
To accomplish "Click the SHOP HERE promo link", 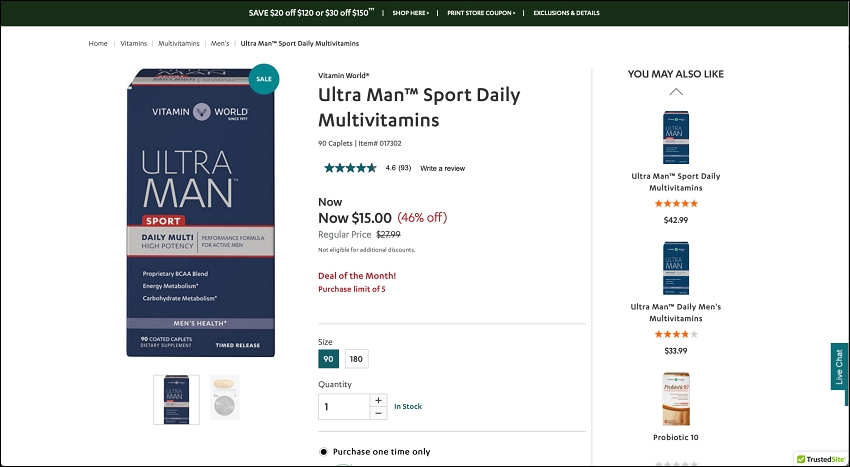I will [410, 13].
